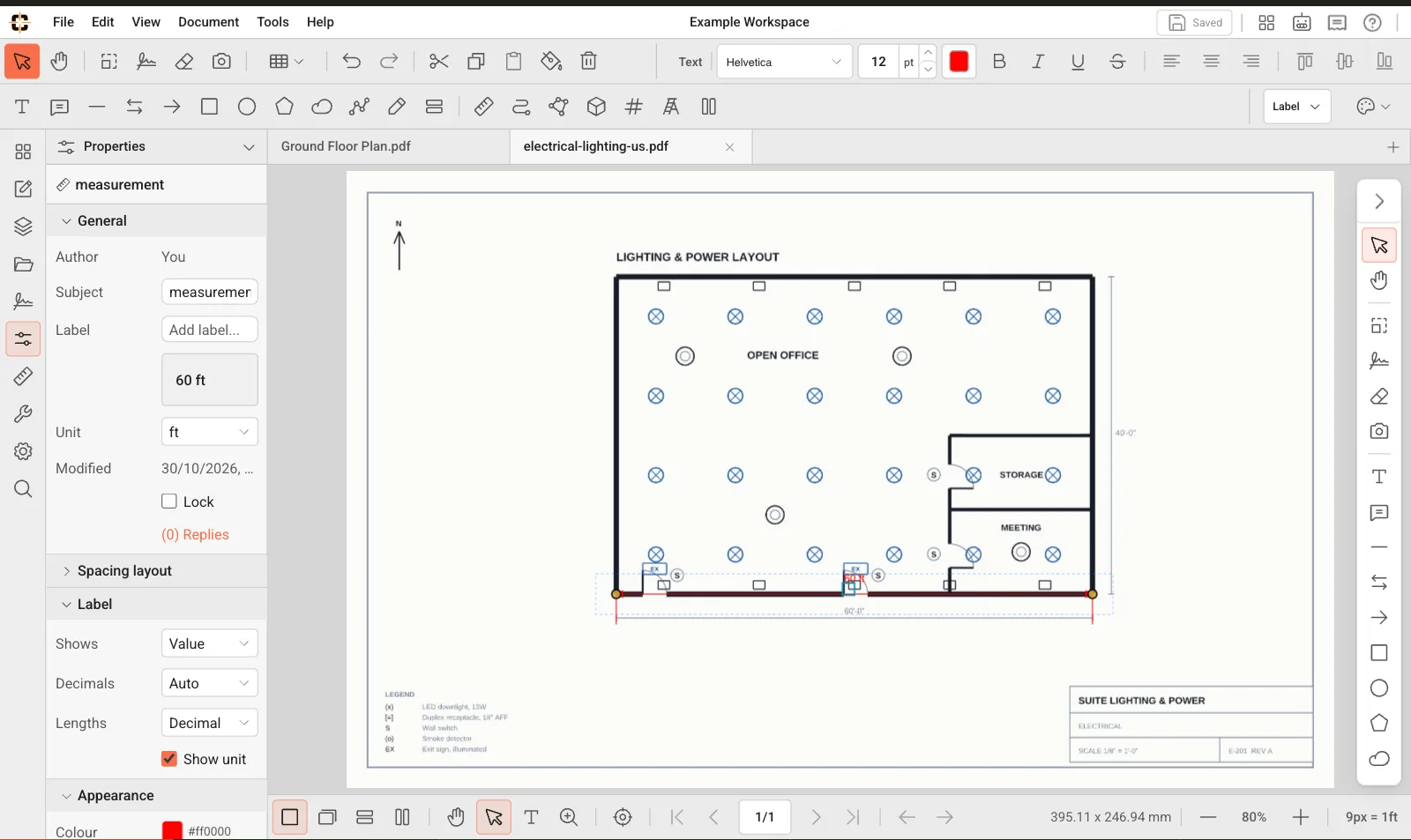Toggle strikethrough text formatting
1411x840 pixels.
click(x=1117, y=61)
